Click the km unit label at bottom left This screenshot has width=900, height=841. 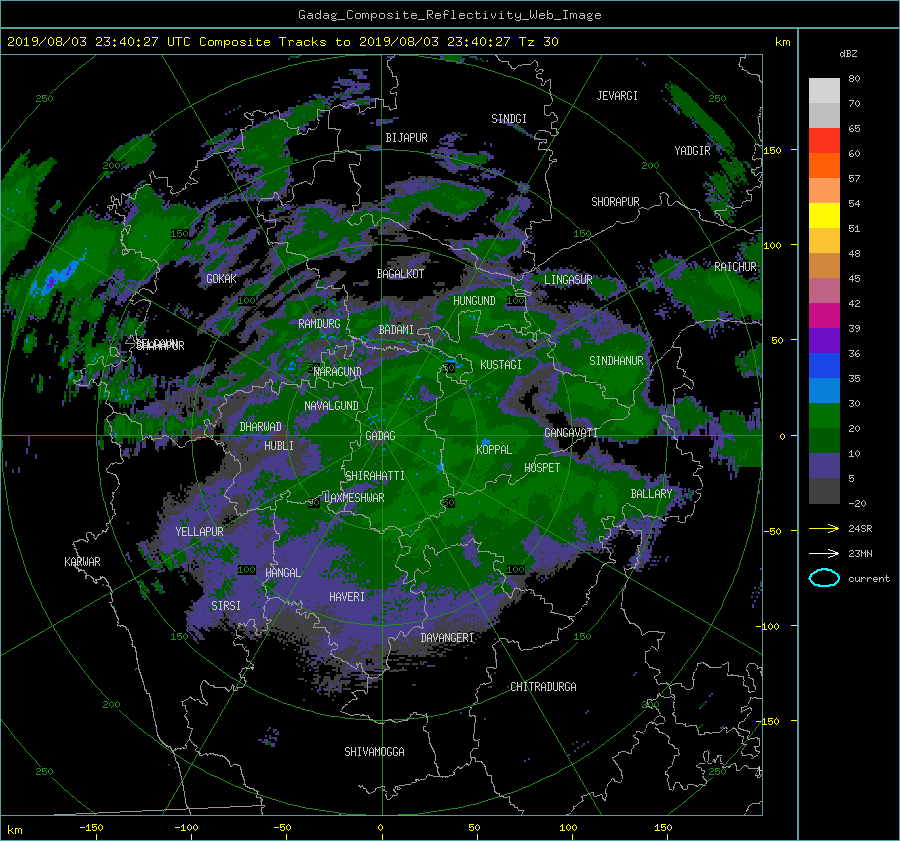click(x=14, y=830)
